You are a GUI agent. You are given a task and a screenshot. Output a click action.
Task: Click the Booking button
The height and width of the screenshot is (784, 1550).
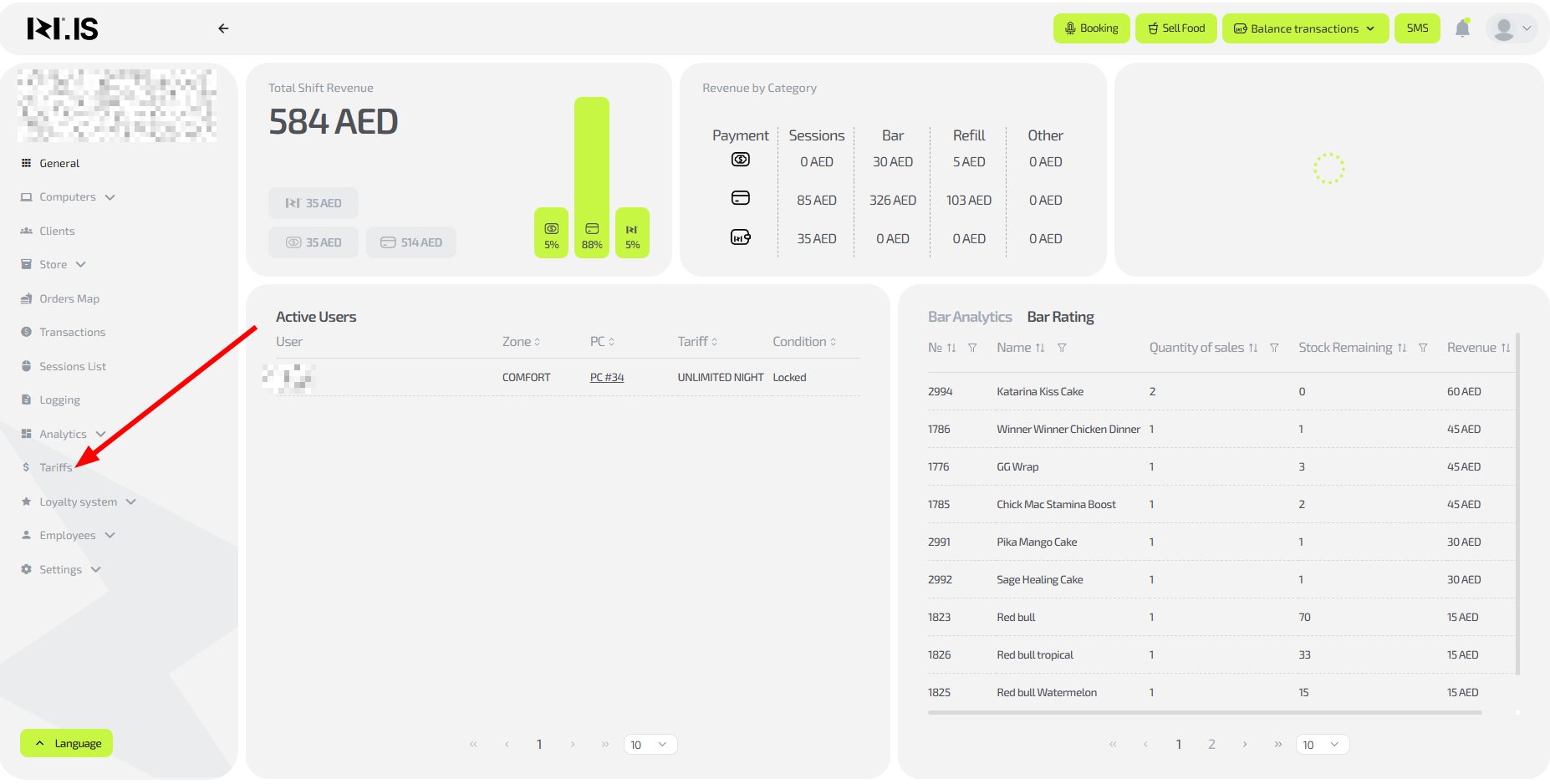coord(1091,28)
